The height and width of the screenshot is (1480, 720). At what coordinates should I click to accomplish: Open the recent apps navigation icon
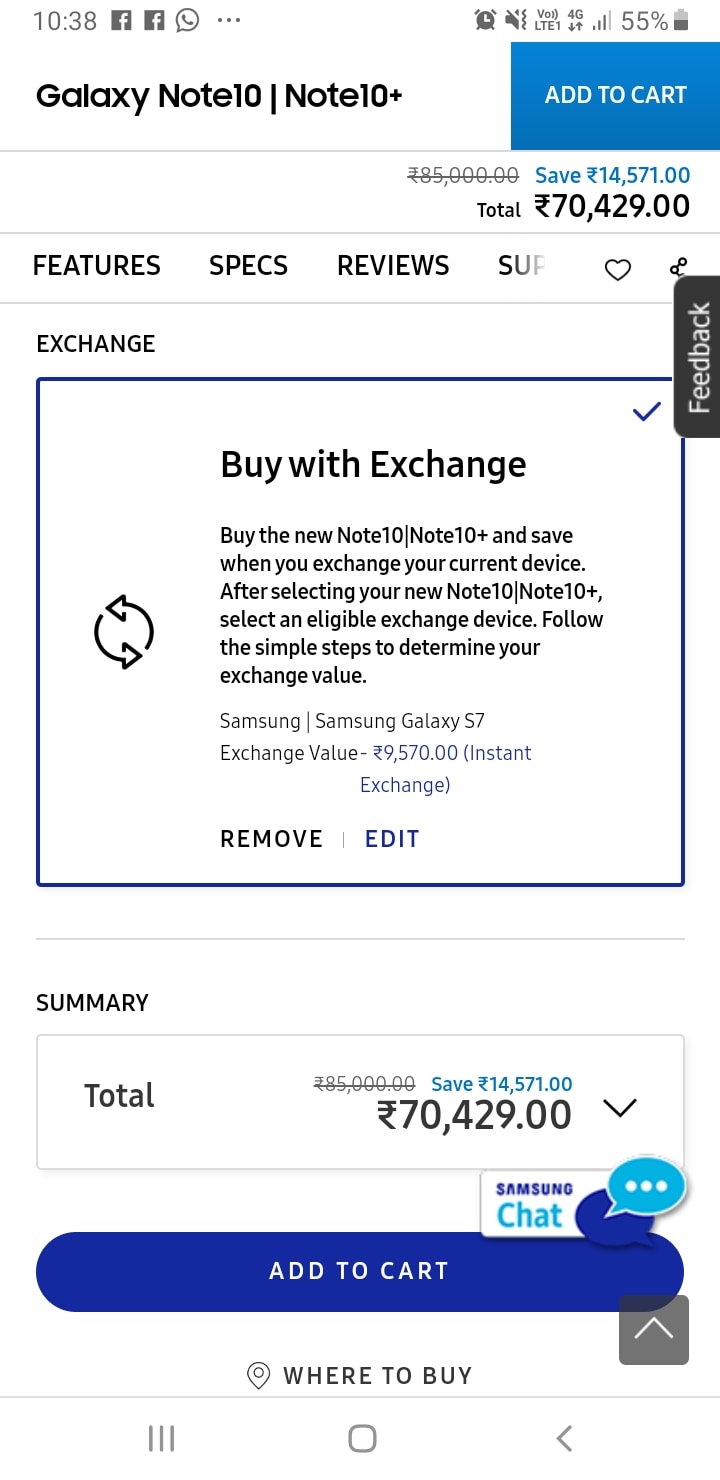click(x=161, y=1438)
